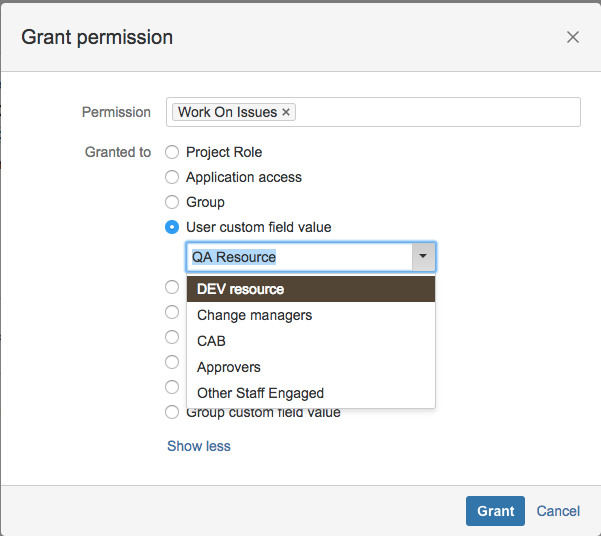Click the QA Resource text field
Screen dimensions: 601x536
[x=299, y=256]
